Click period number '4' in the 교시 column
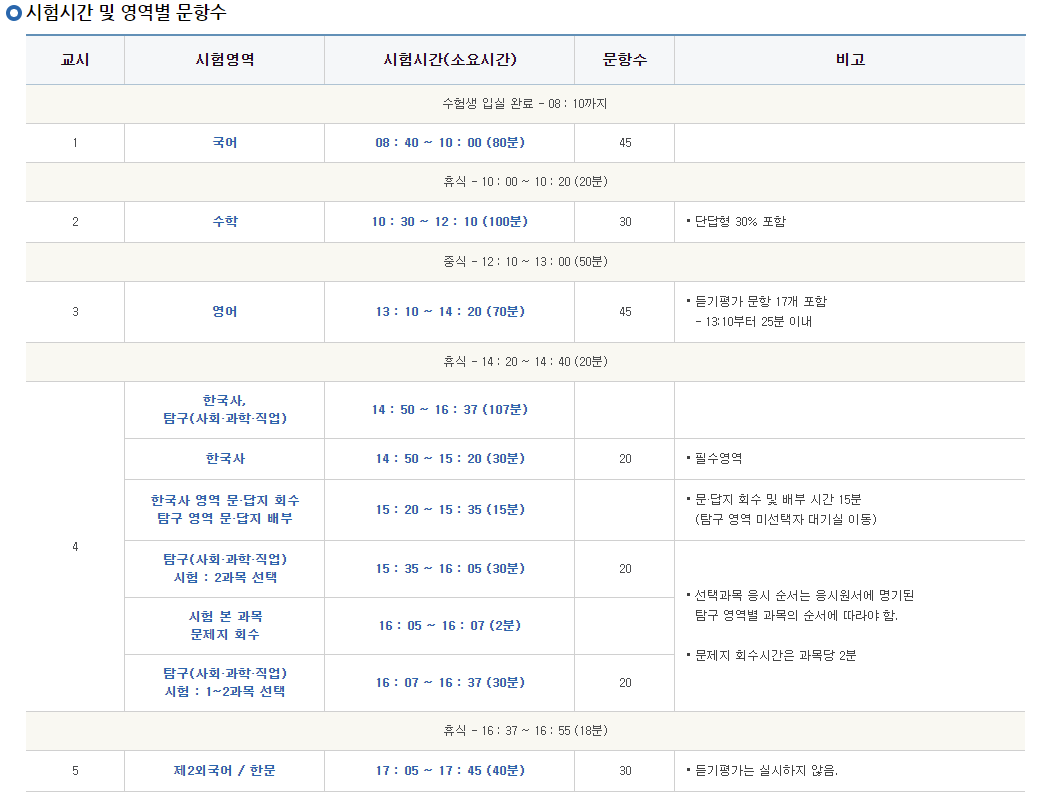Viewport: 1050px width, 798px height. [75, 547]
